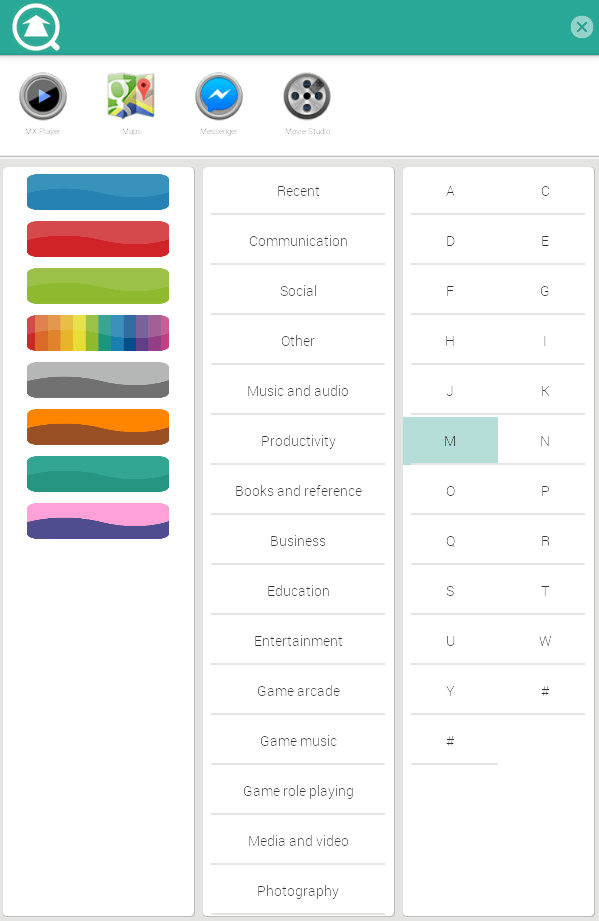The width and height of the screenshot is (599, 921).
Task: Open the Productivity category
Action: pyautogui.click(x=297, y=440)
